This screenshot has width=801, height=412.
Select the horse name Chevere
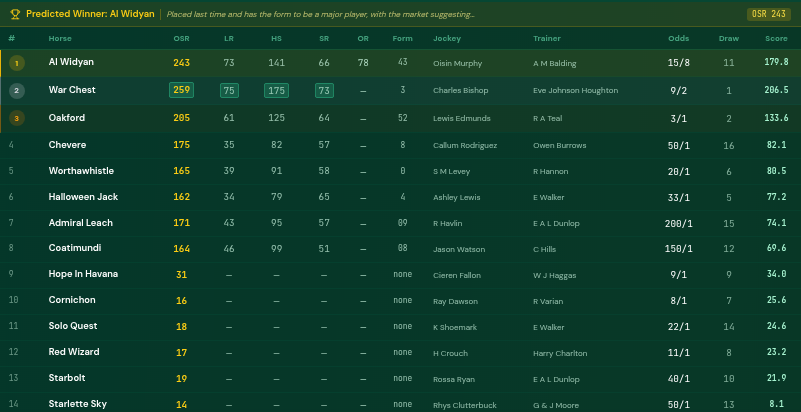[67, 145]
